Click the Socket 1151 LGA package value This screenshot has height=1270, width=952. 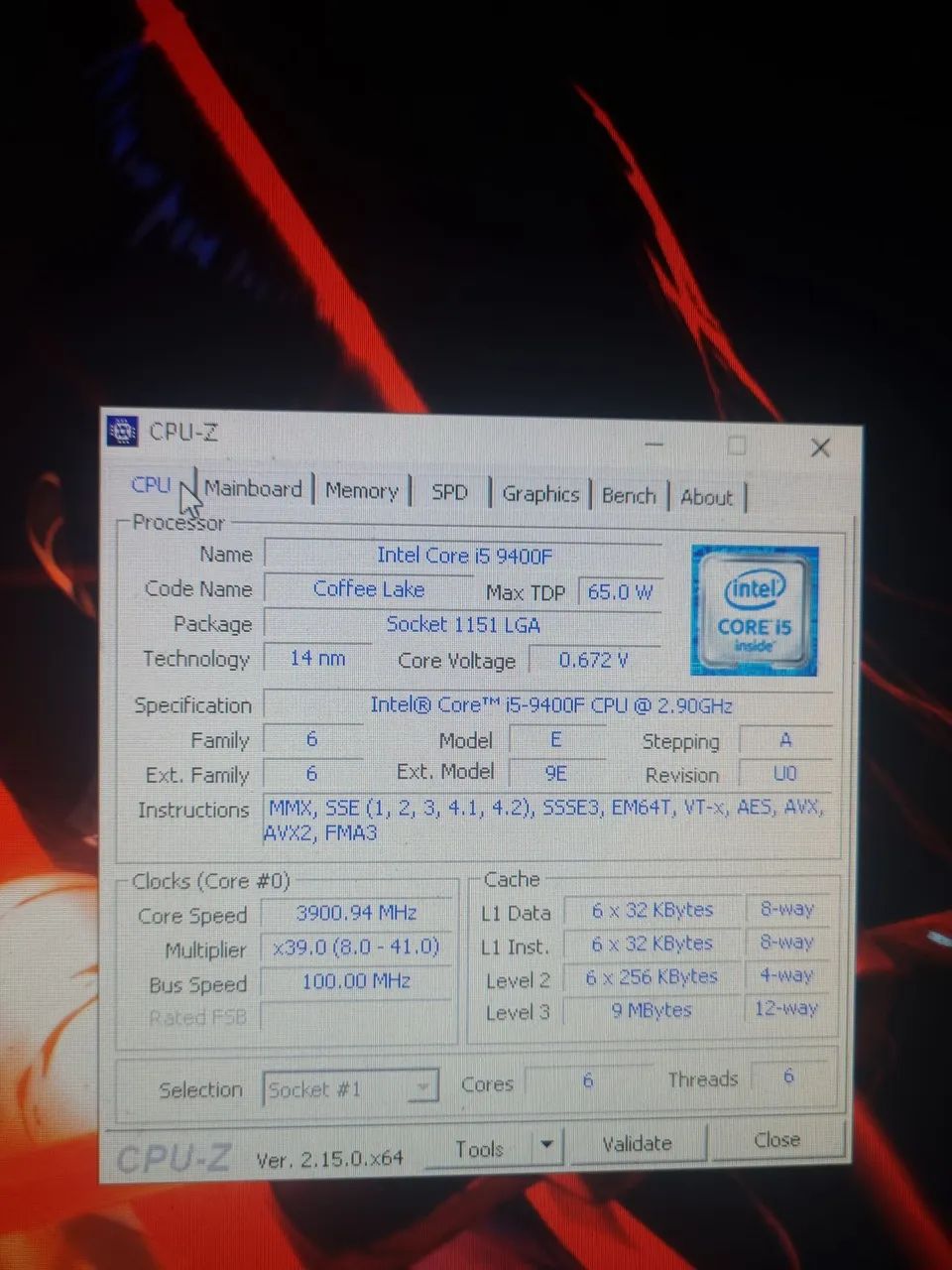click(463, 625)
